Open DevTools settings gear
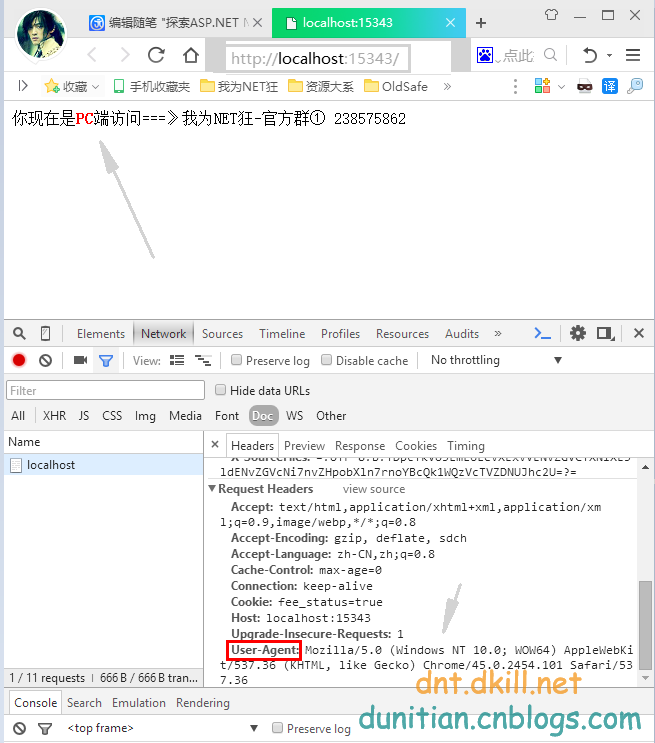 click(x=578, y=333)
